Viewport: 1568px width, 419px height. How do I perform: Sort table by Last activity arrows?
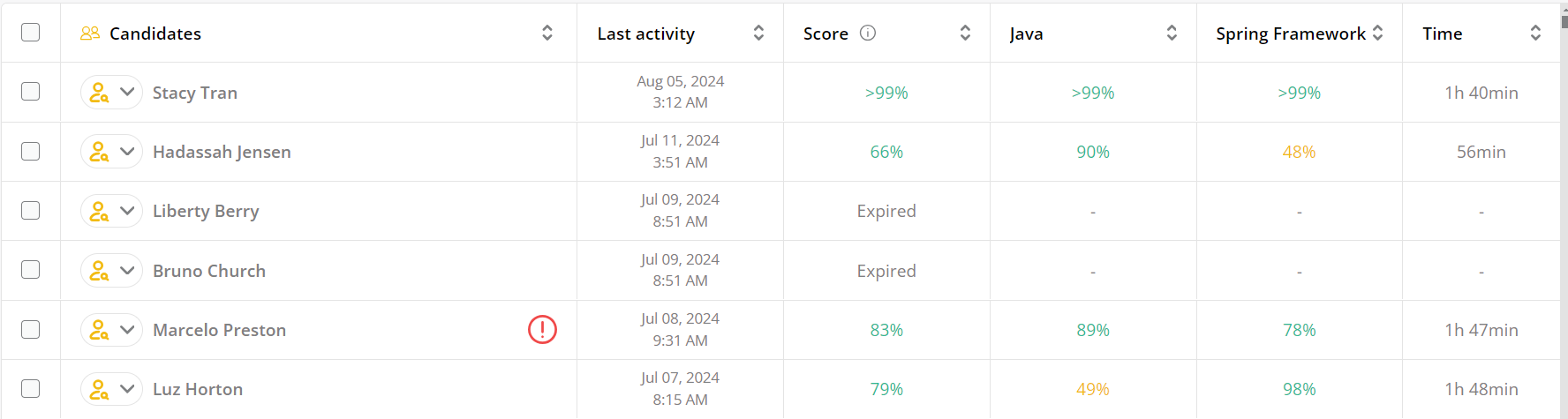click(x=758, y=33)
